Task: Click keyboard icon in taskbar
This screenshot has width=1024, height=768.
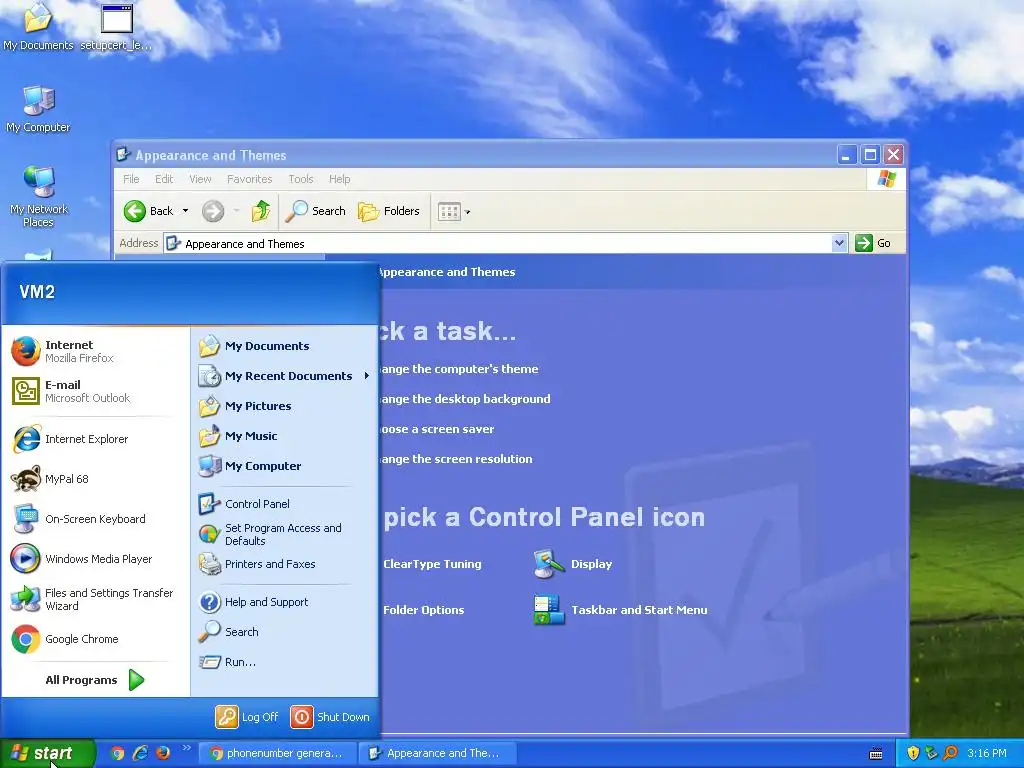Action: [x=876, y=754]
